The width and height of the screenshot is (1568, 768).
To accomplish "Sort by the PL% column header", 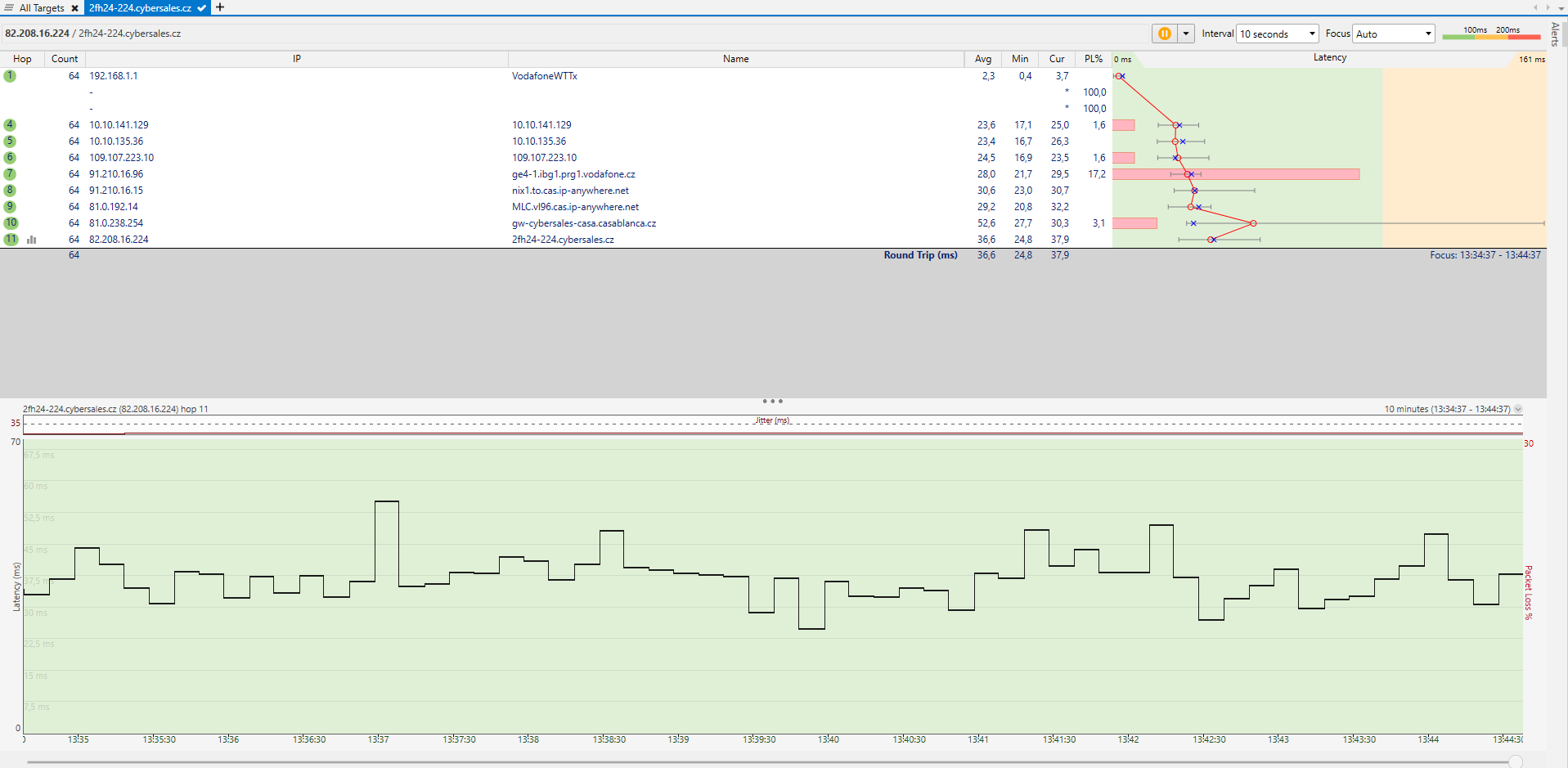I will pos(1093,59).
